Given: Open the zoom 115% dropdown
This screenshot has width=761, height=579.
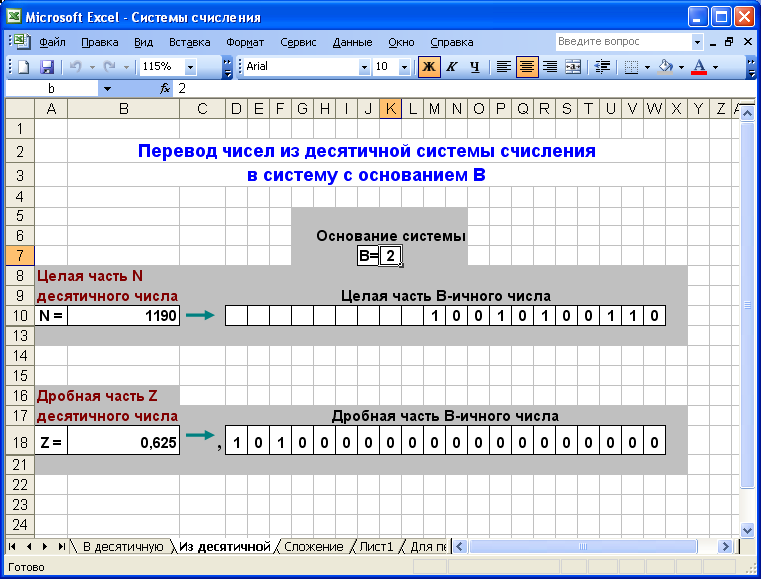Looking at the screenshot, I should click(190, 67).
